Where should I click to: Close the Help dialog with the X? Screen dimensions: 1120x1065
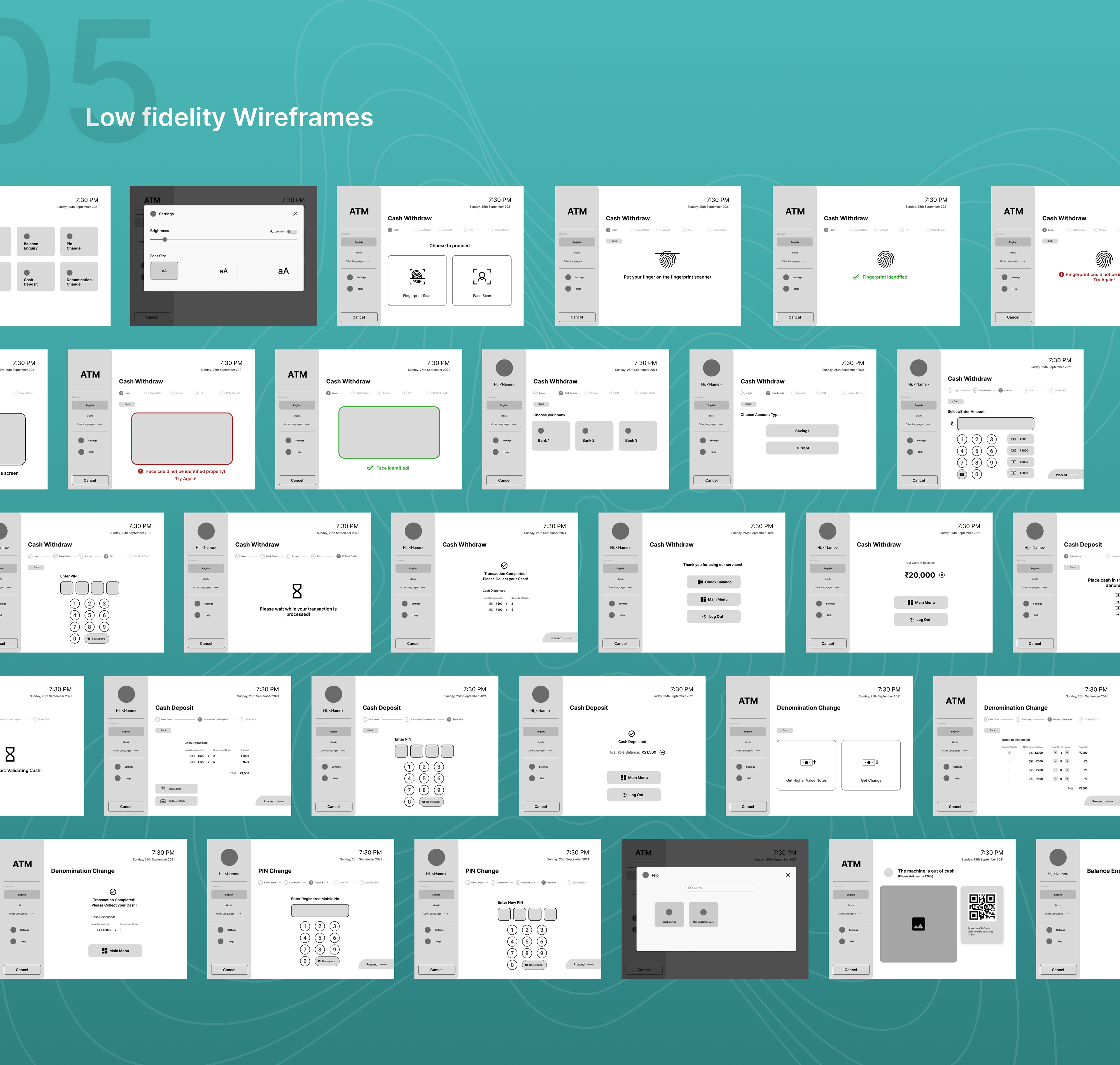click(x=787, y=875)
